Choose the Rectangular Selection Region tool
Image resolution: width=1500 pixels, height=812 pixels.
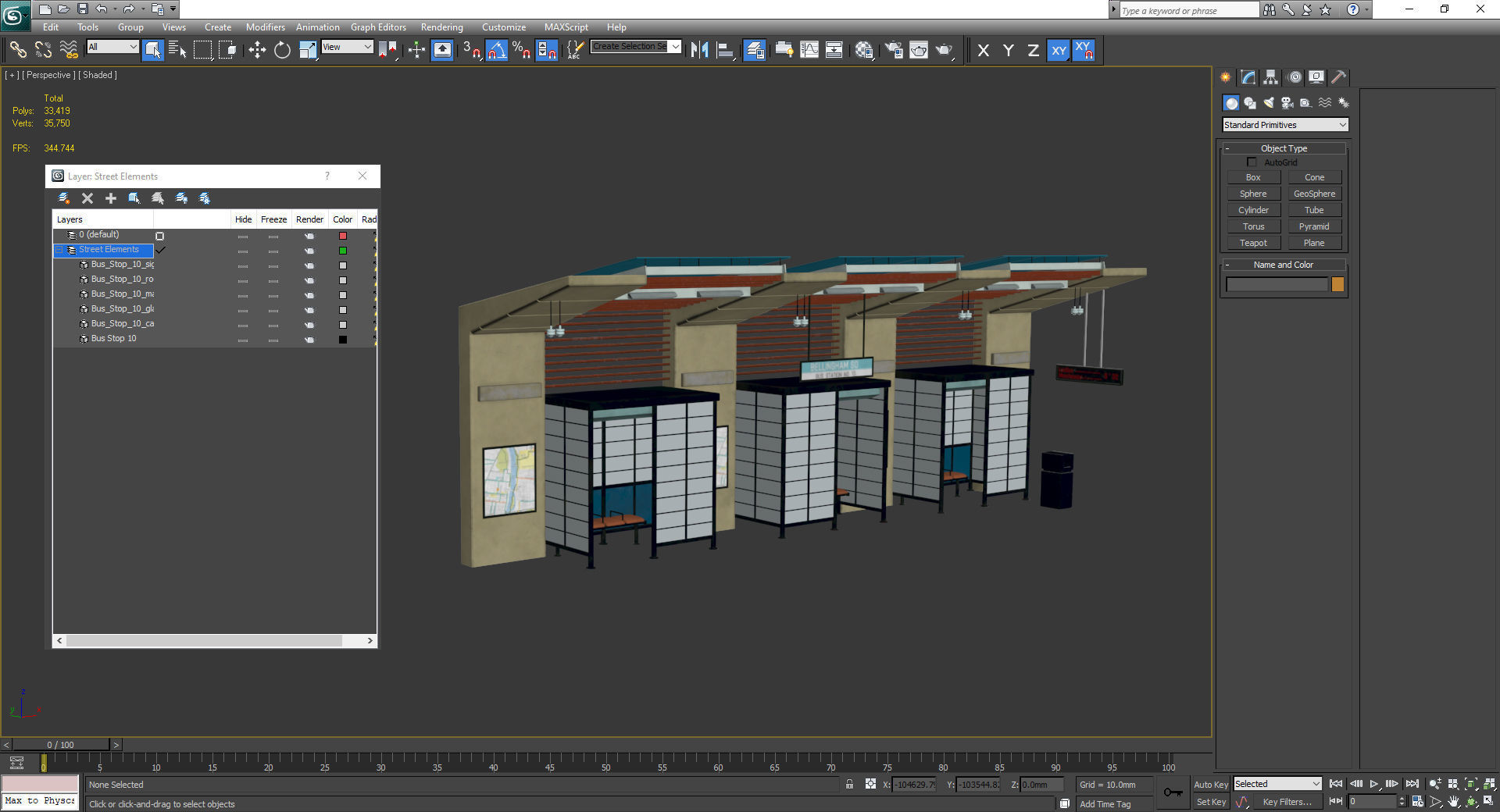pos(203,50)
